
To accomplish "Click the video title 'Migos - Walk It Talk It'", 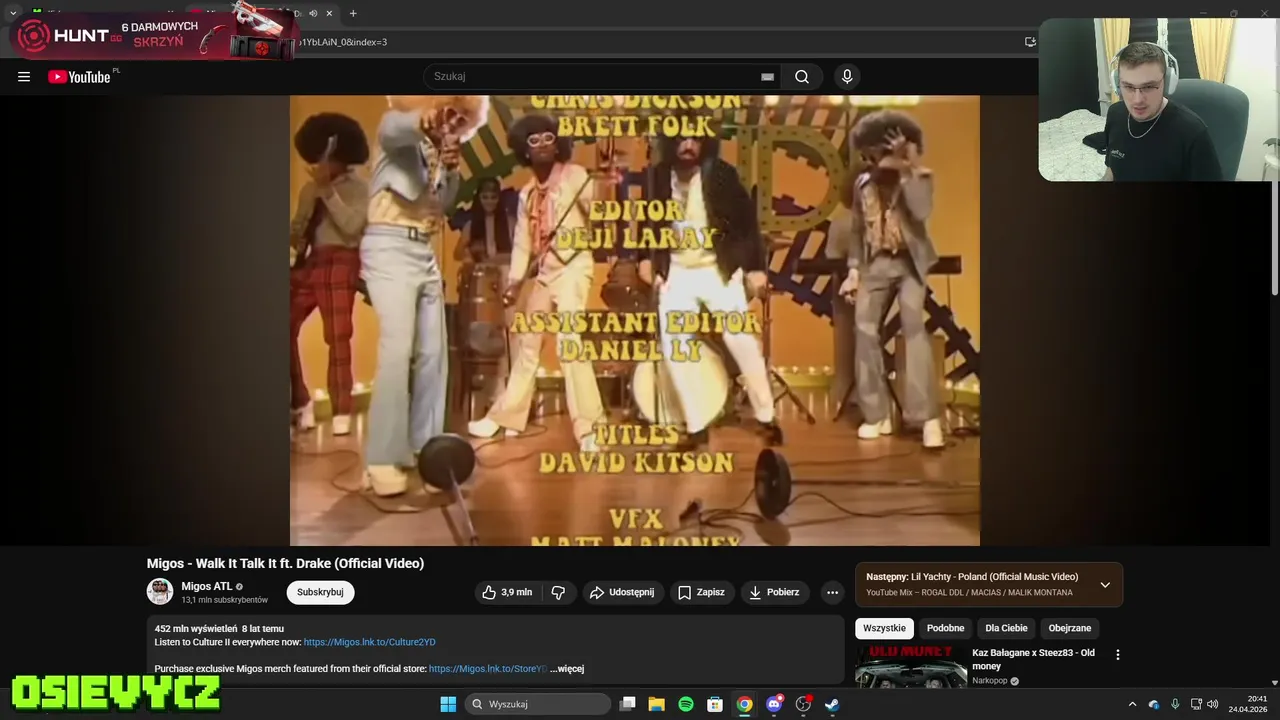I will tap(285, 563).
